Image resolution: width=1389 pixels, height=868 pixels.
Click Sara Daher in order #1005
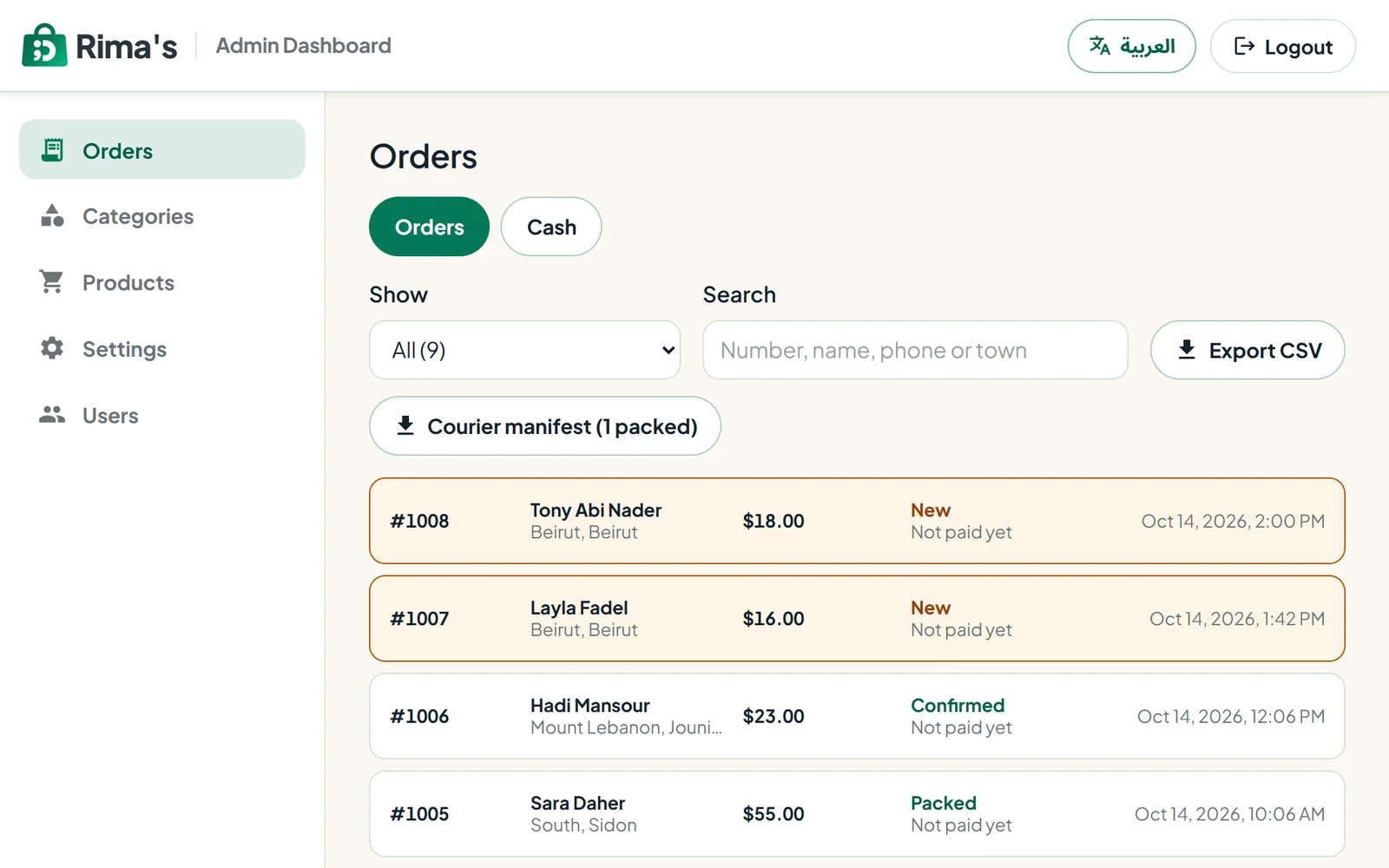coord(577,803)
